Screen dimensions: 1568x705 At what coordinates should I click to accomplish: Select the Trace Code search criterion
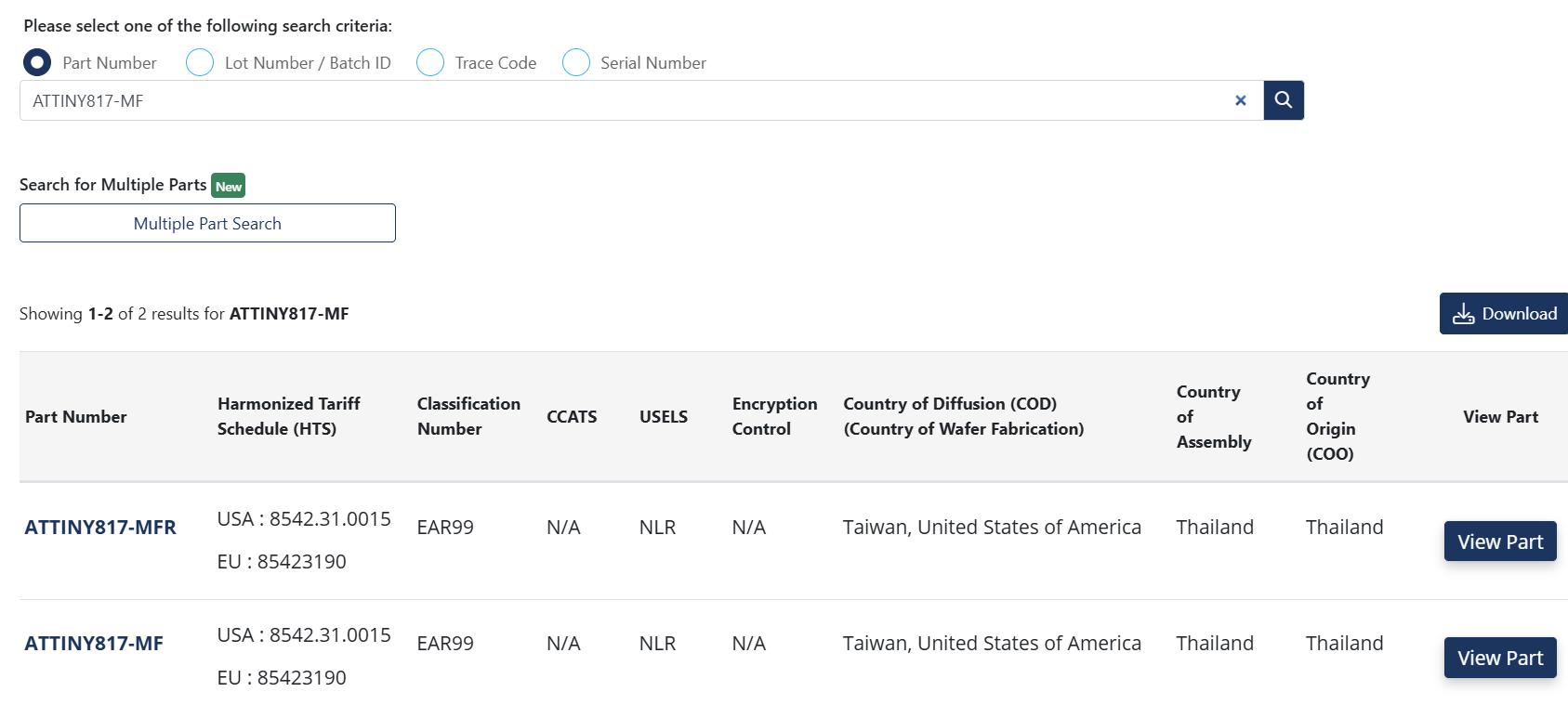[x=430, y=63]
